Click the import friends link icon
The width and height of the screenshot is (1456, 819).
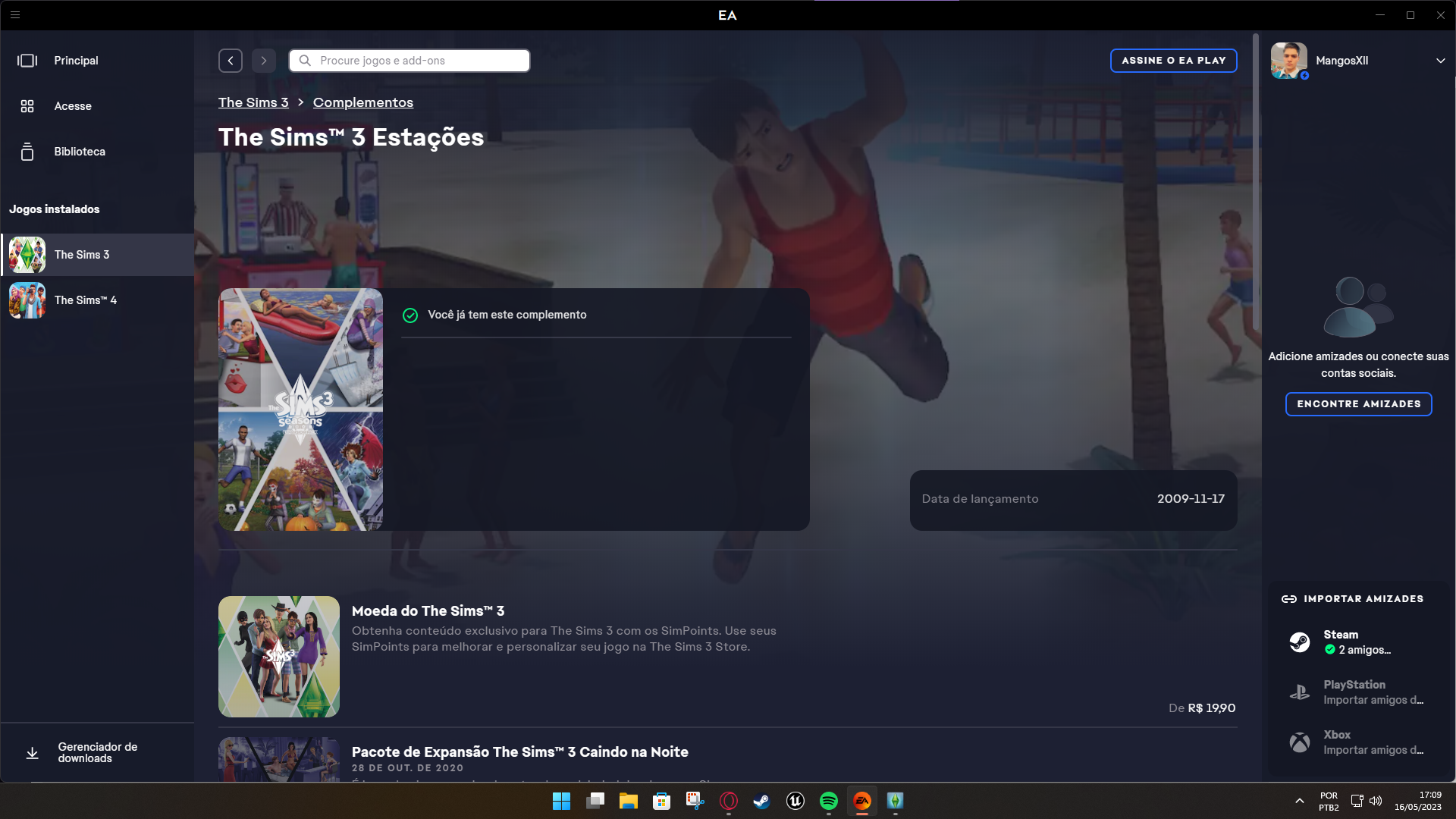pos(1288,599)
